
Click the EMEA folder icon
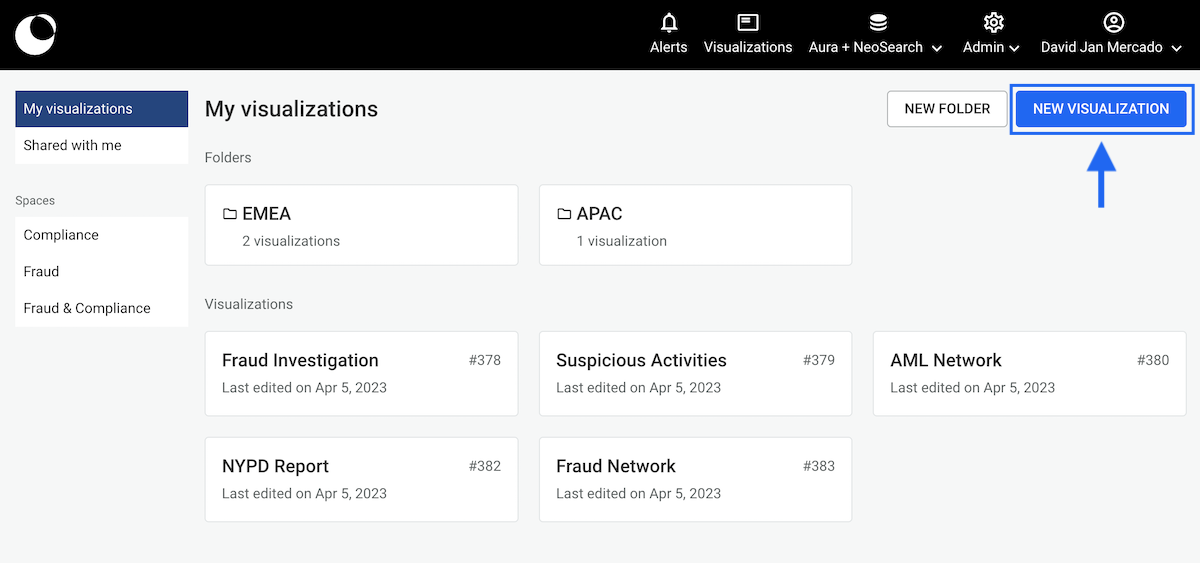coord(230,214)
